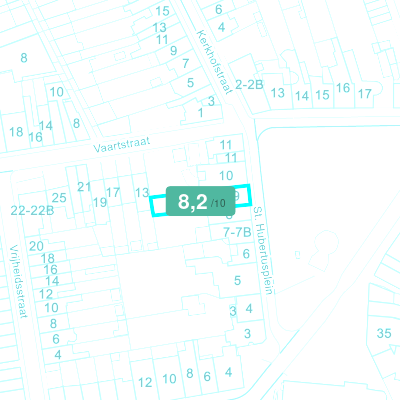Select house number 20 on Vrijheidsstraat
This screenshot has height=400, width=400.
36,246
